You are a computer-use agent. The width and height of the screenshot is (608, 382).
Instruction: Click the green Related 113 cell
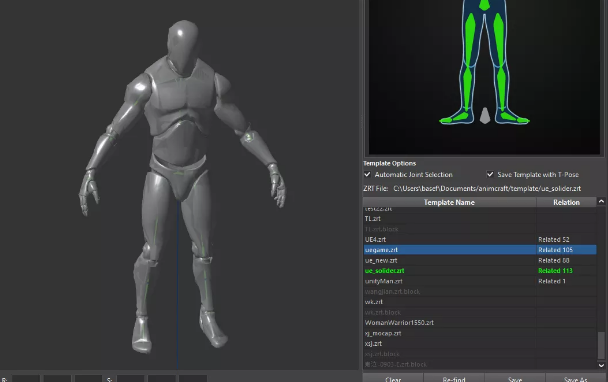[566, 271]
